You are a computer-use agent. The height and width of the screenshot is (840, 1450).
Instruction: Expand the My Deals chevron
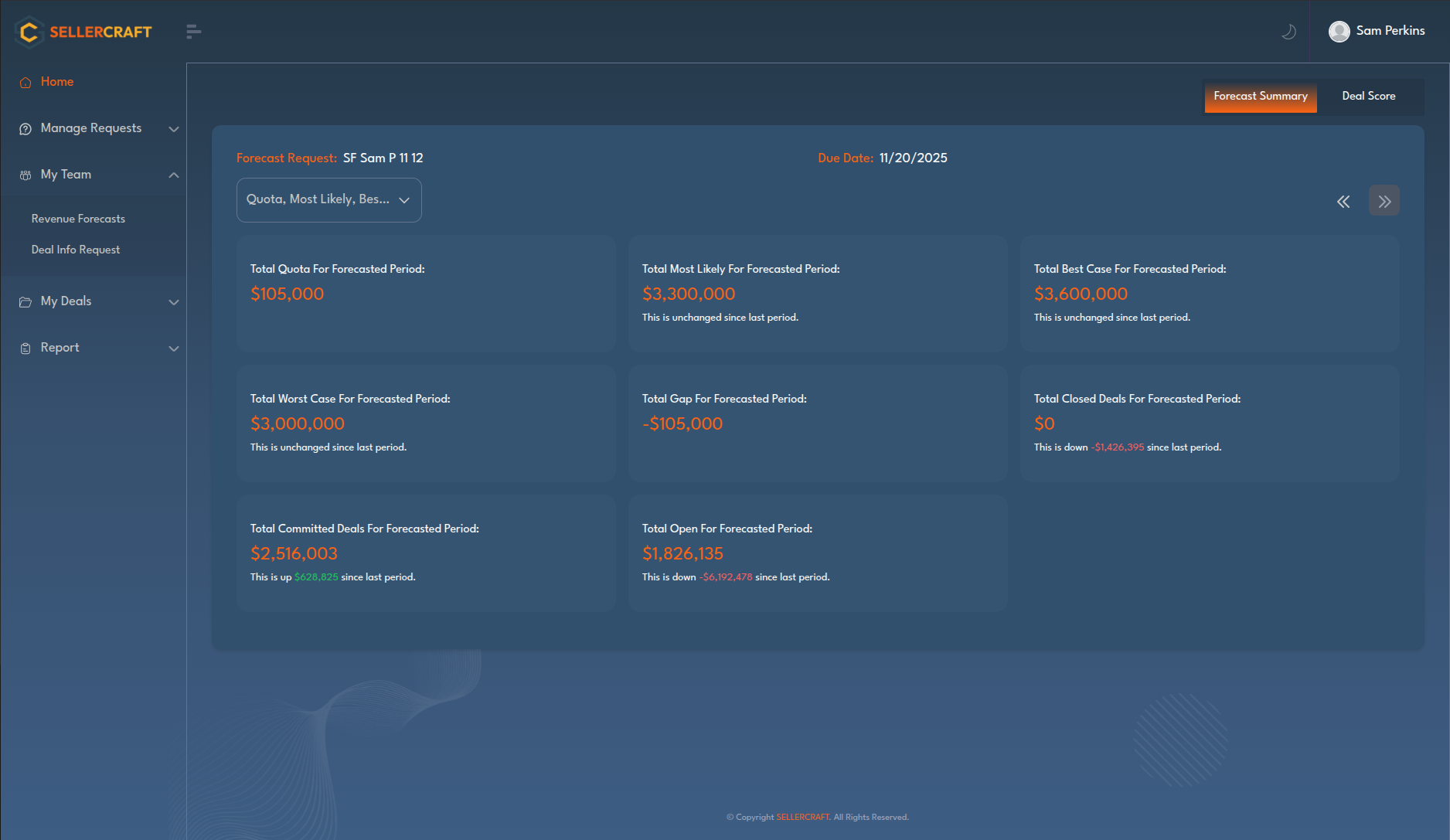(x=174, y=302)
